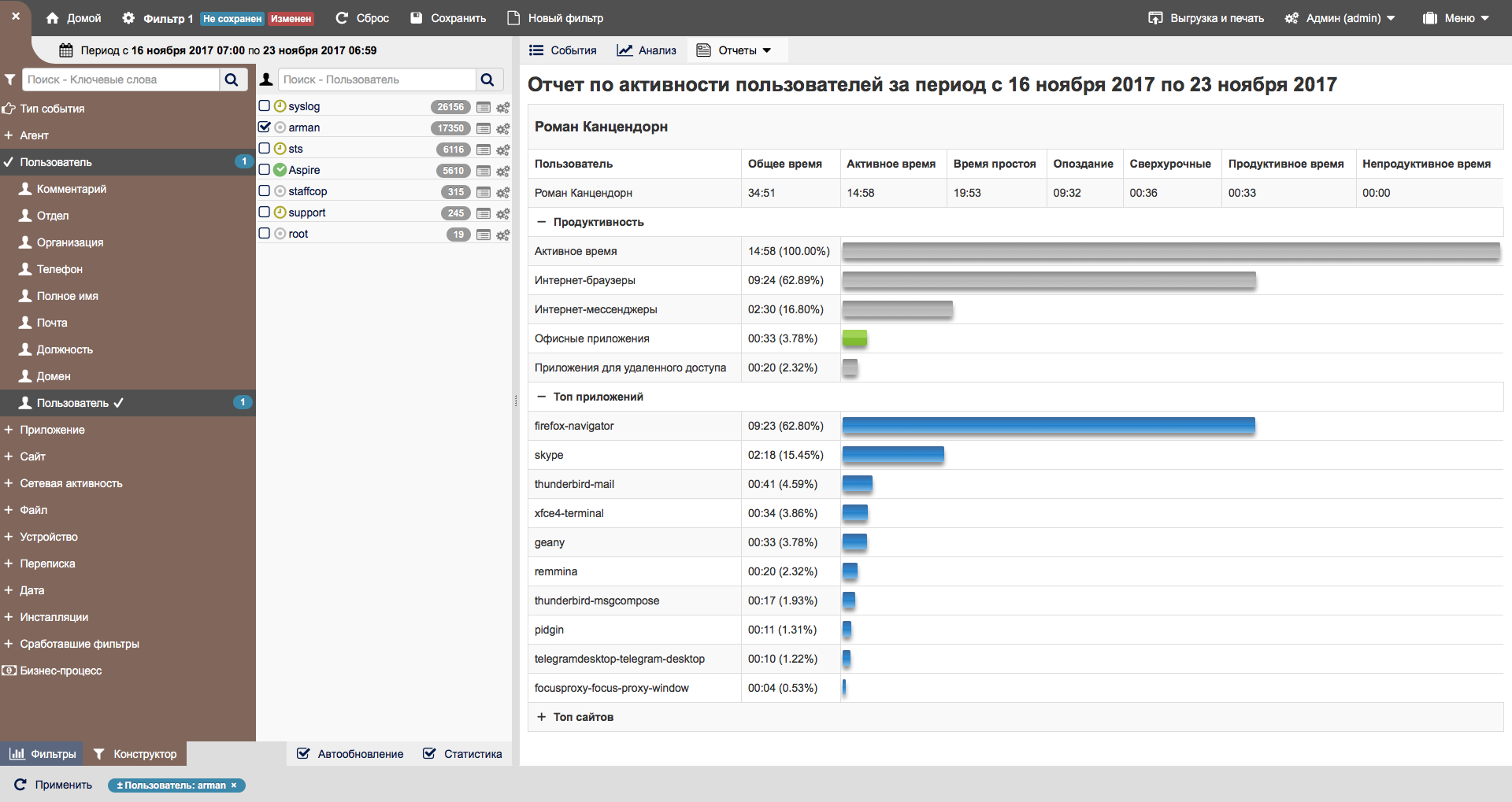Open the Конструктор tab at bottom
This screenshot has width=1512, height=802.
click(135, 754)
